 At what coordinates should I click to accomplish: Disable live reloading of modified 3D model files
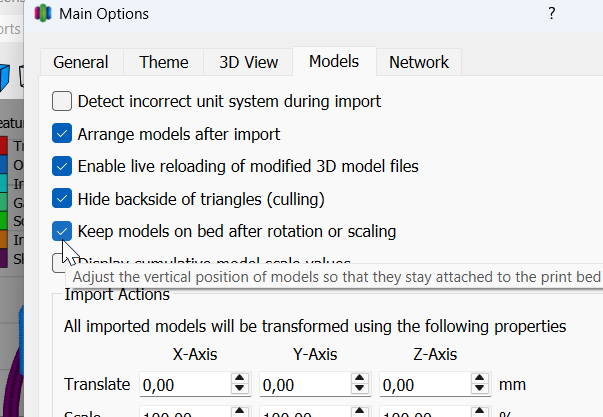pyautogui.click(x=62, y=166)
